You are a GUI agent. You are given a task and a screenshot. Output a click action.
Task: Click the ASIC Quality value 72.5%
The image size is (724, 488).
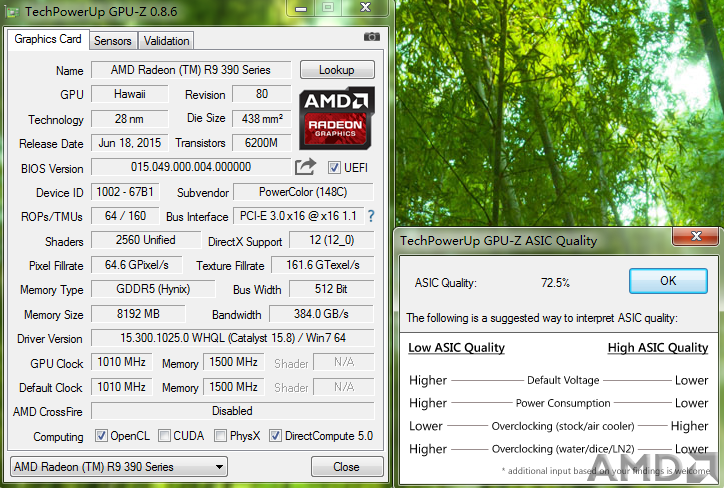coord(555,283)
